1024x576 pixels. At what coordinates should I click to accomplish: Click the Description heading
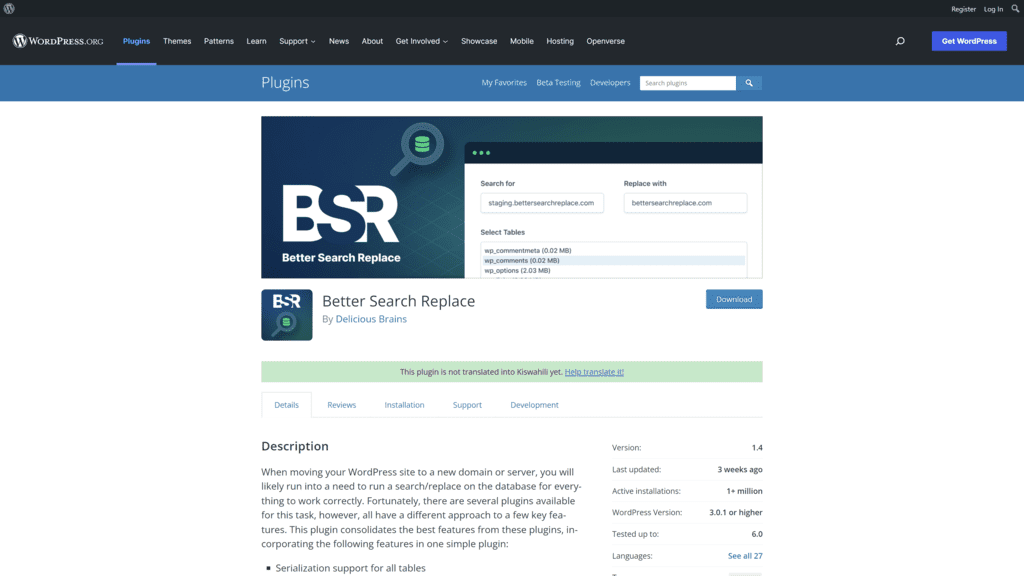point(295,446)
